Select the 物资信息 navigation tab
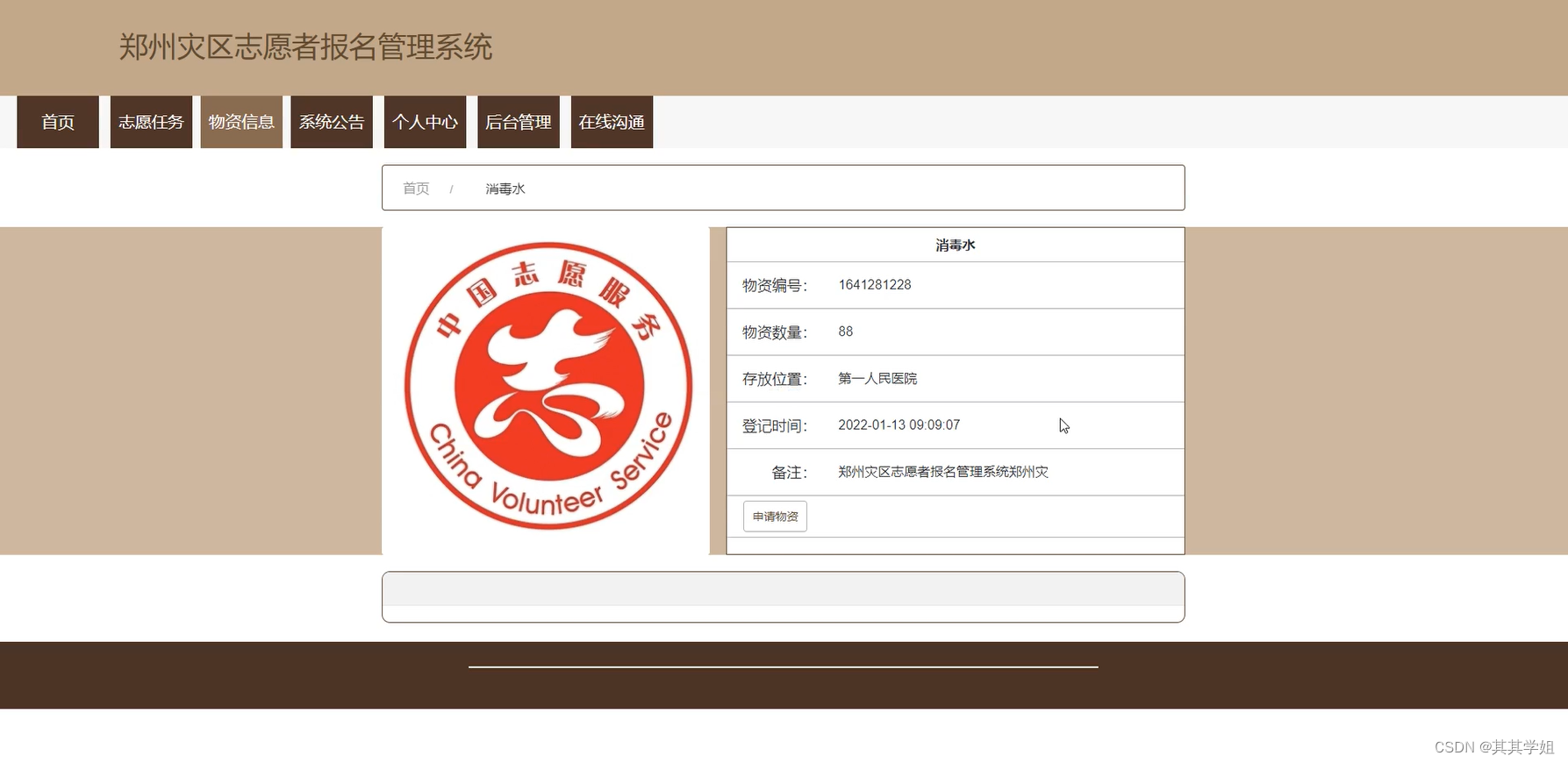This screenshot has width=1568, height=763. point(241,122)
